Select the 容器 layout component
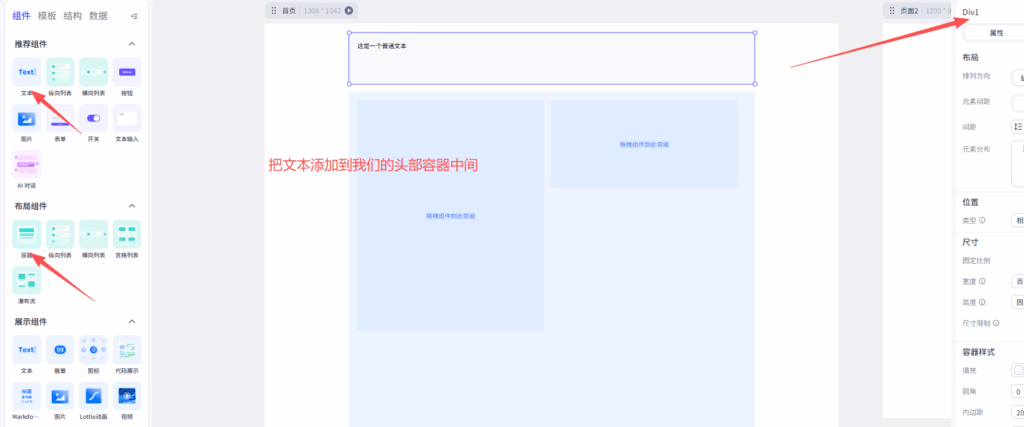 [27, 234]
